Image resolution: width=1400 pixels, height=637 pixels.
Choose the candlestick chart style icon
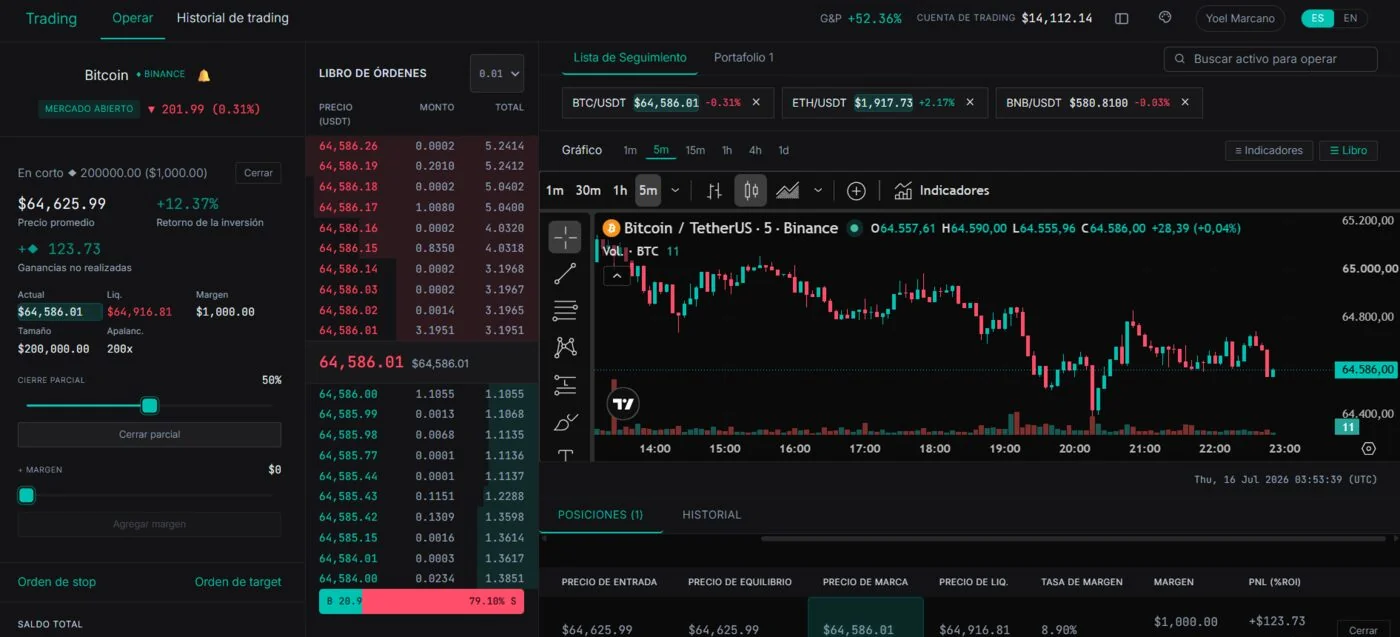coord(751,190)
